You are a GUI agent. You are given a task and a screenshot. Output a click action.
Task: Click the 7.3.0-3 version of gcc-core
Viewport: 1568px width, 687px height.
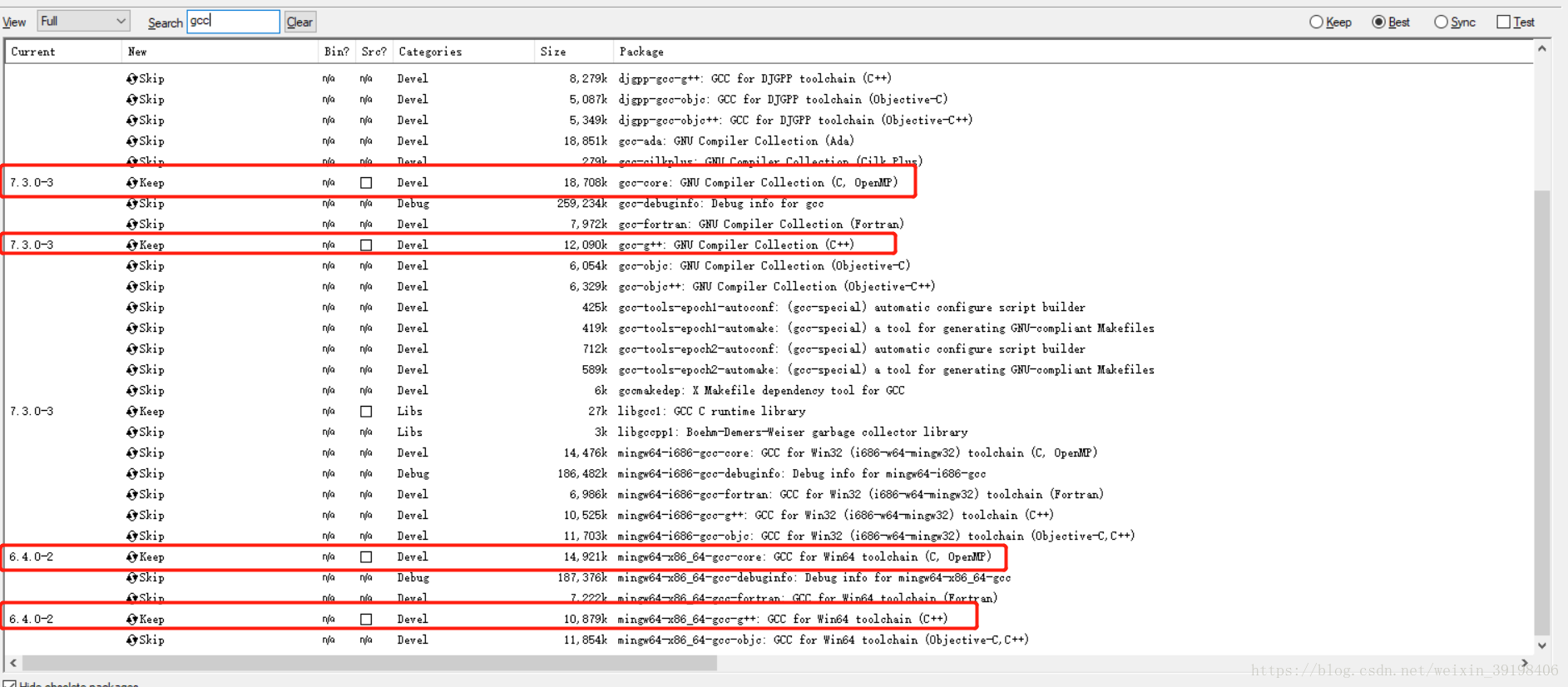pyautogui.click(x=32, y=182)
